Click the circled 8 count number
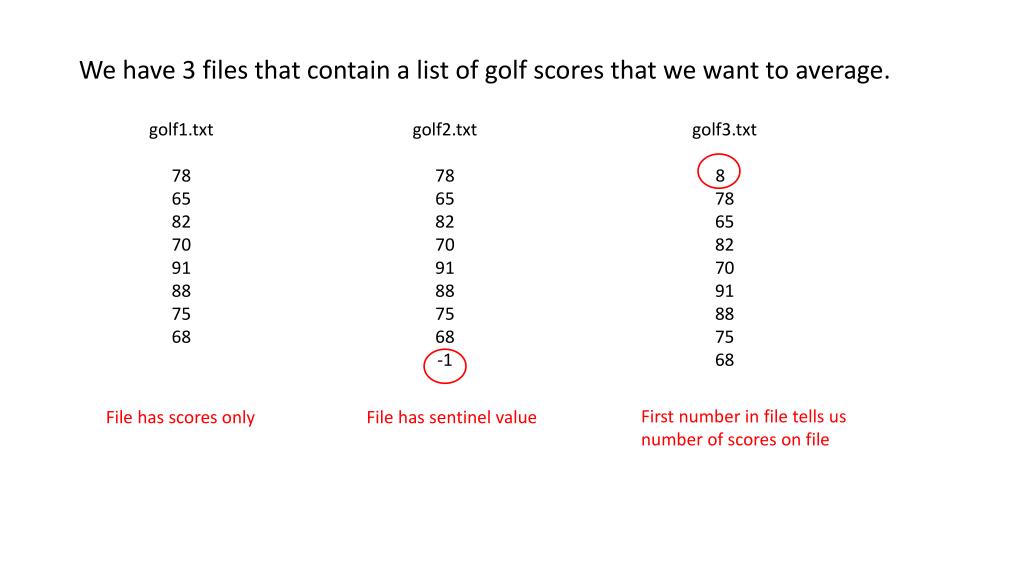The height and width of the screenshot is (576, 1024). coord(720,176)
